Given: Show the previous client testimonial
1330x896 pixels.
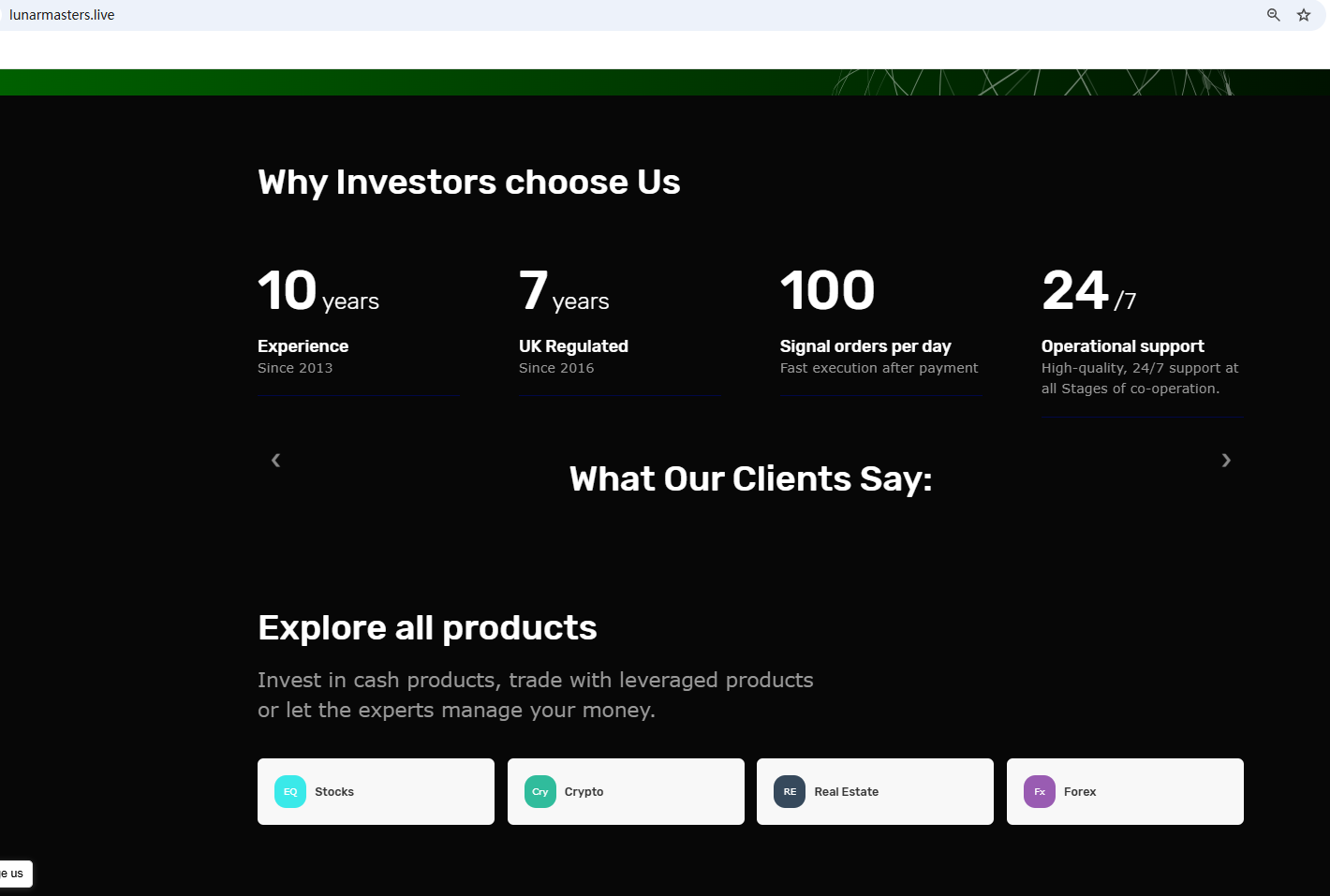Looking at the screenshot, I should (275, 460).
